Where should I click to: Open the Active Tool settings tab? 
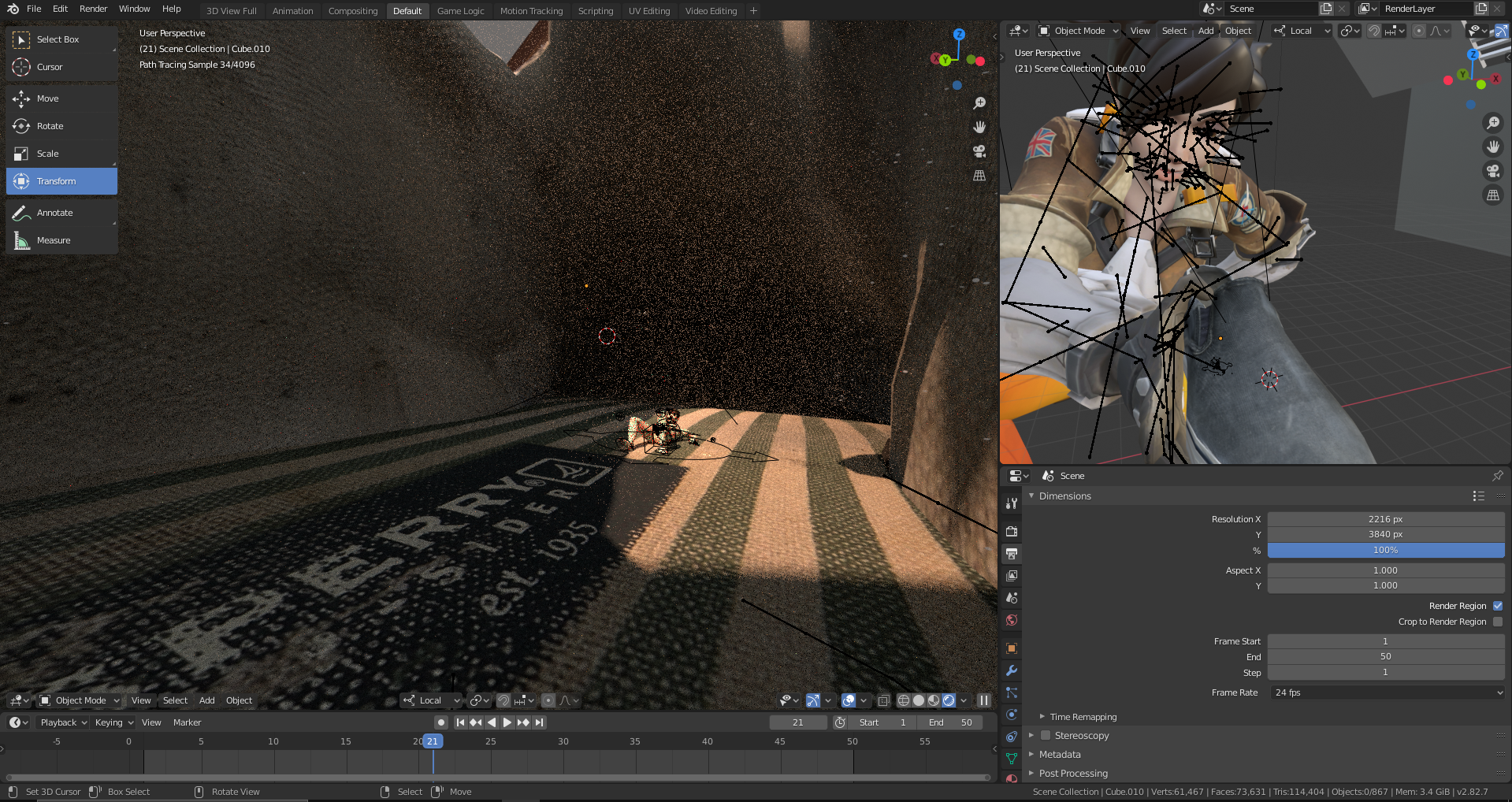(x=1012, y=503)
